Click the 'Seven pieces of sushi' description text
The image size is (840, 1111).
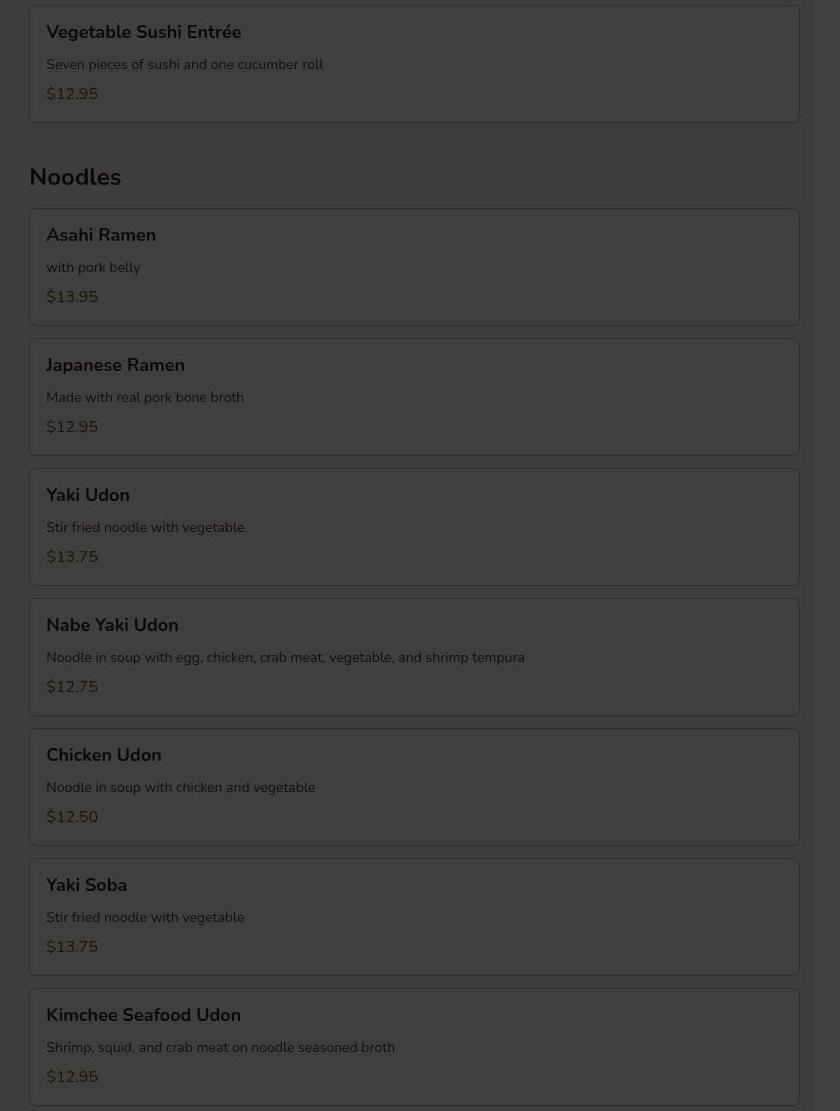[184, 64]
